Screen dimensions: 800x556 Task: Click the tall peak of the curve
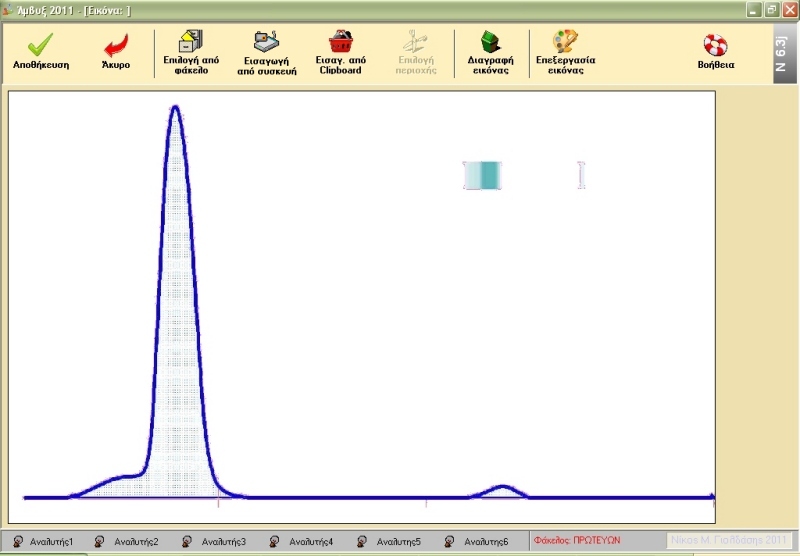176,110
